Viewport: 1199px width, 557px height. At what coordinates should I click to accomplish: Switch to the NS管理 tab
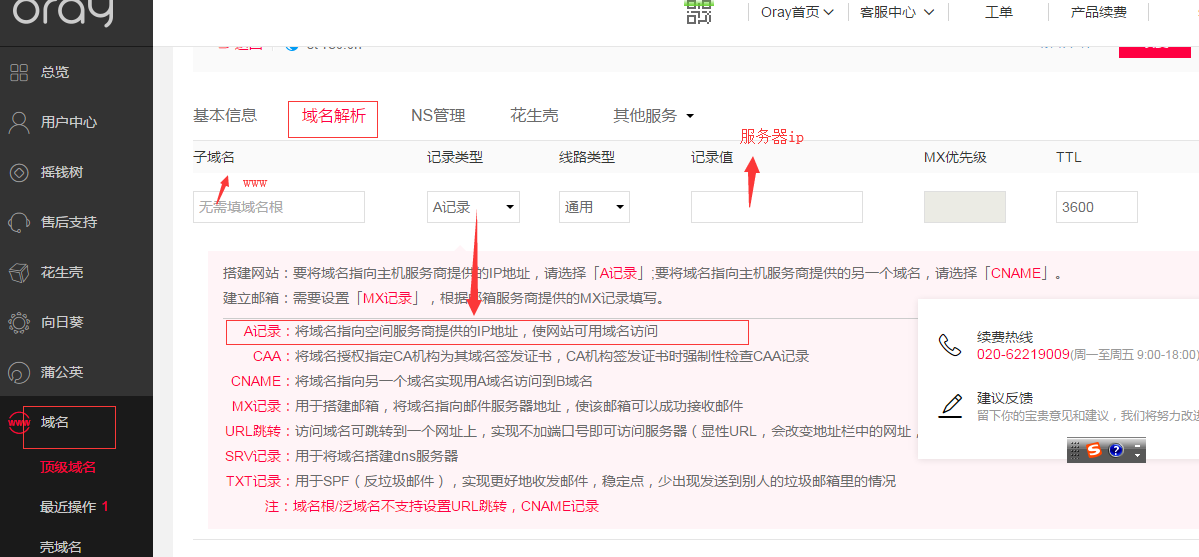[x=438, y=116]
